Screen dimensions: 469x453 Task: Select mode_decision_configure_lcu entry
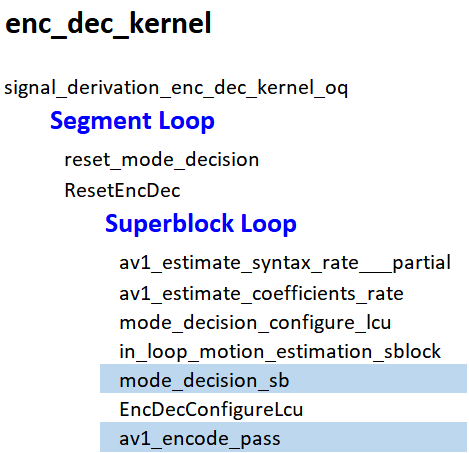255,323
